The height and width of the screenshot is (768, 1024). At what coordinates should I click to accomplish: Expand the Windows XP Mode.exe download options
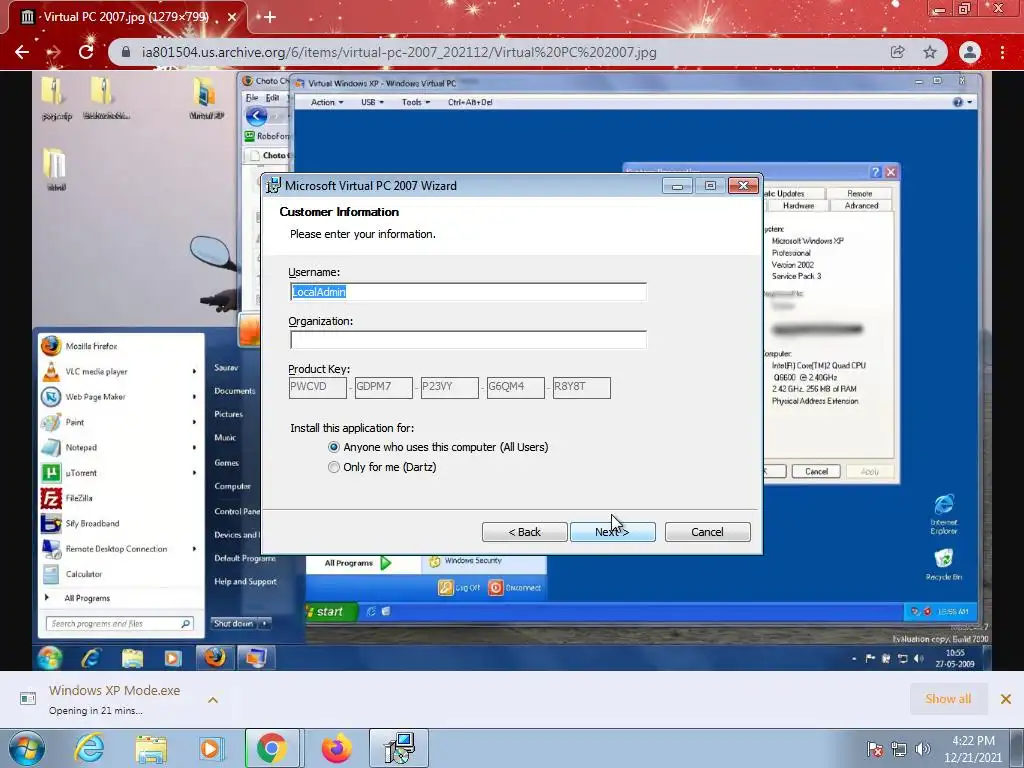pos(213,700)
